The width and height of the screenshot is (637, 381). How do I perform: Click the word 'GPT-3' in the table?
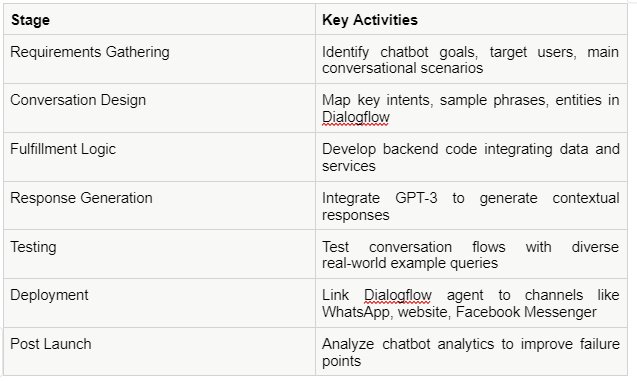pos(416,198)
